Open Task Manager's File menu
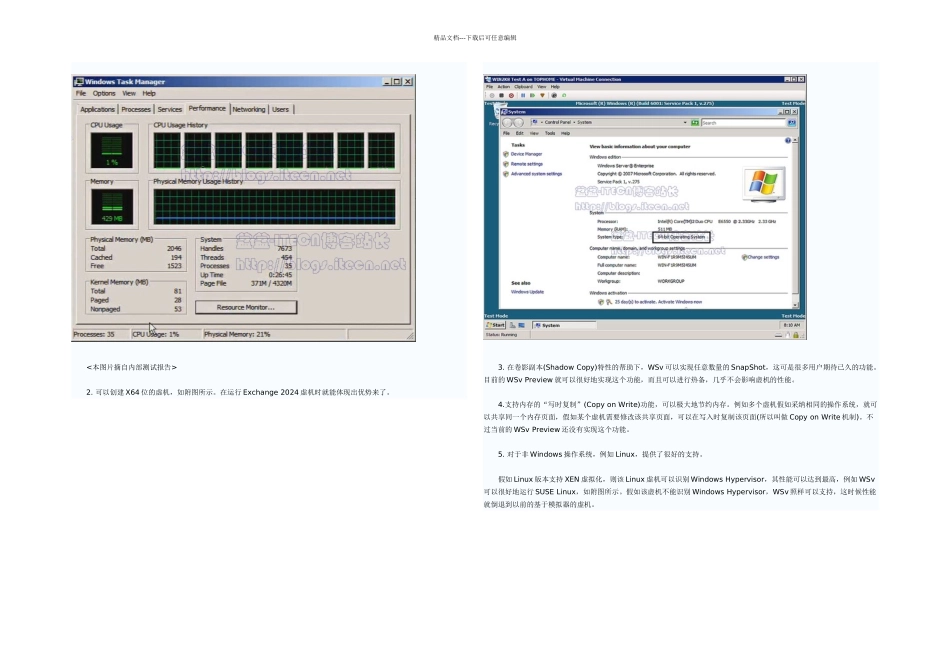The image size is (950, 672). tap(81, 93)
